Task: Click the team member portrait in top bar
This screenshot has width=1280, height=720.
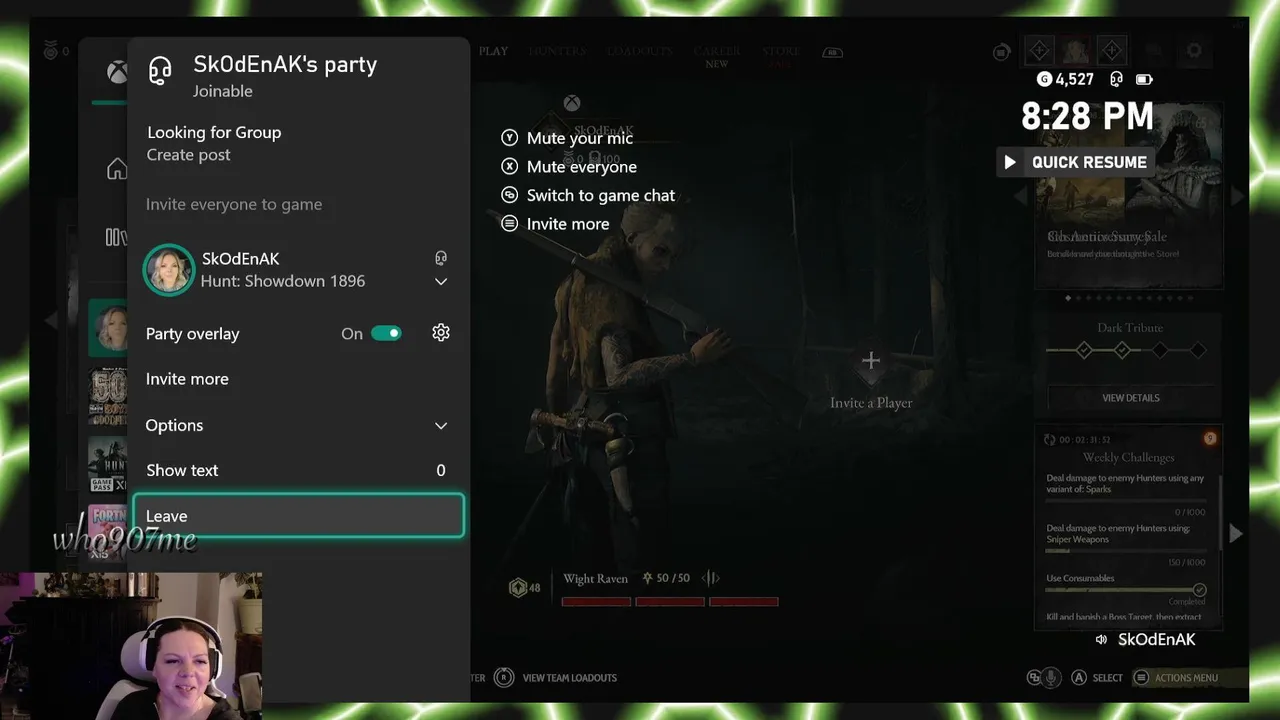Action: (x=1076, y=51)
